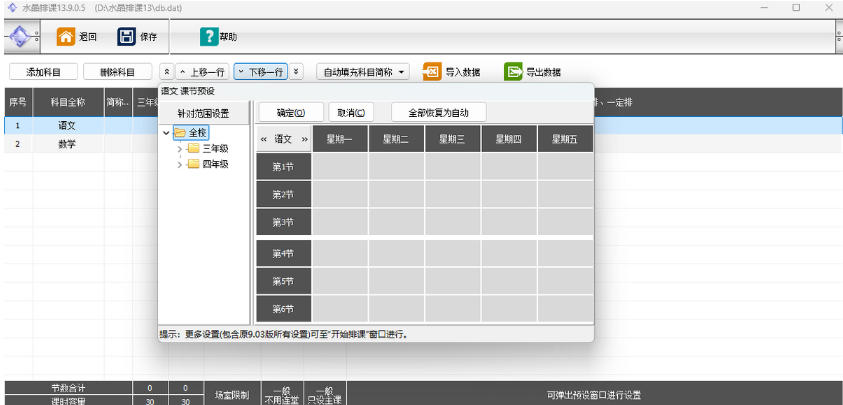Image resolution: width=843 pixels, height=405 pixels.
Task: Select the 星期三 column header
Action: [453, 139]
